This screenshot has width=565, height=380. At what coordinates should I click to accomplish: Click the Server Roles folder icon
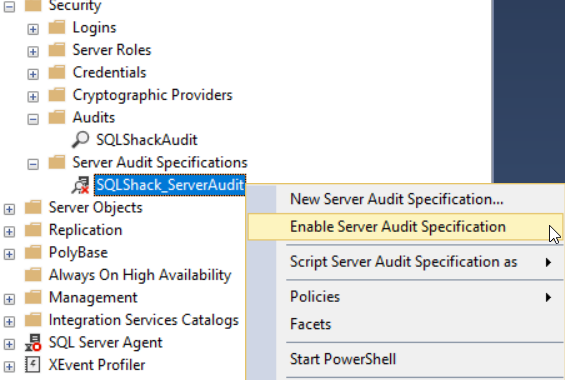[x=57, y=50]
